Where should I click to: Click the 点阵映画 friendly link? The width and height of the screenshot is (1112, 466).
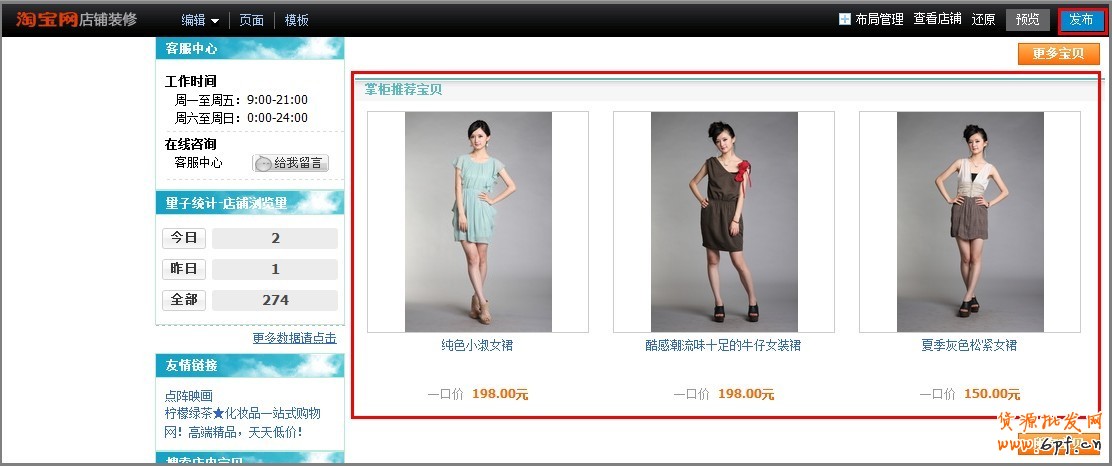pyautogui.click(x=189, y=396)
